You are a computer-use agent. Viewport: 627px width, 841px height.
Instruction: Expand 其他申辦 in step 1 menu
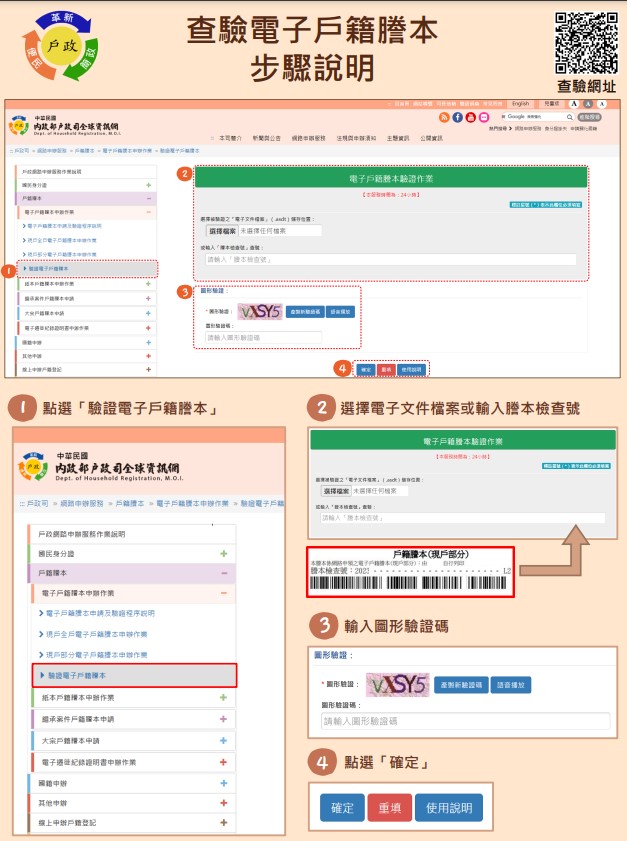[224, 802]
